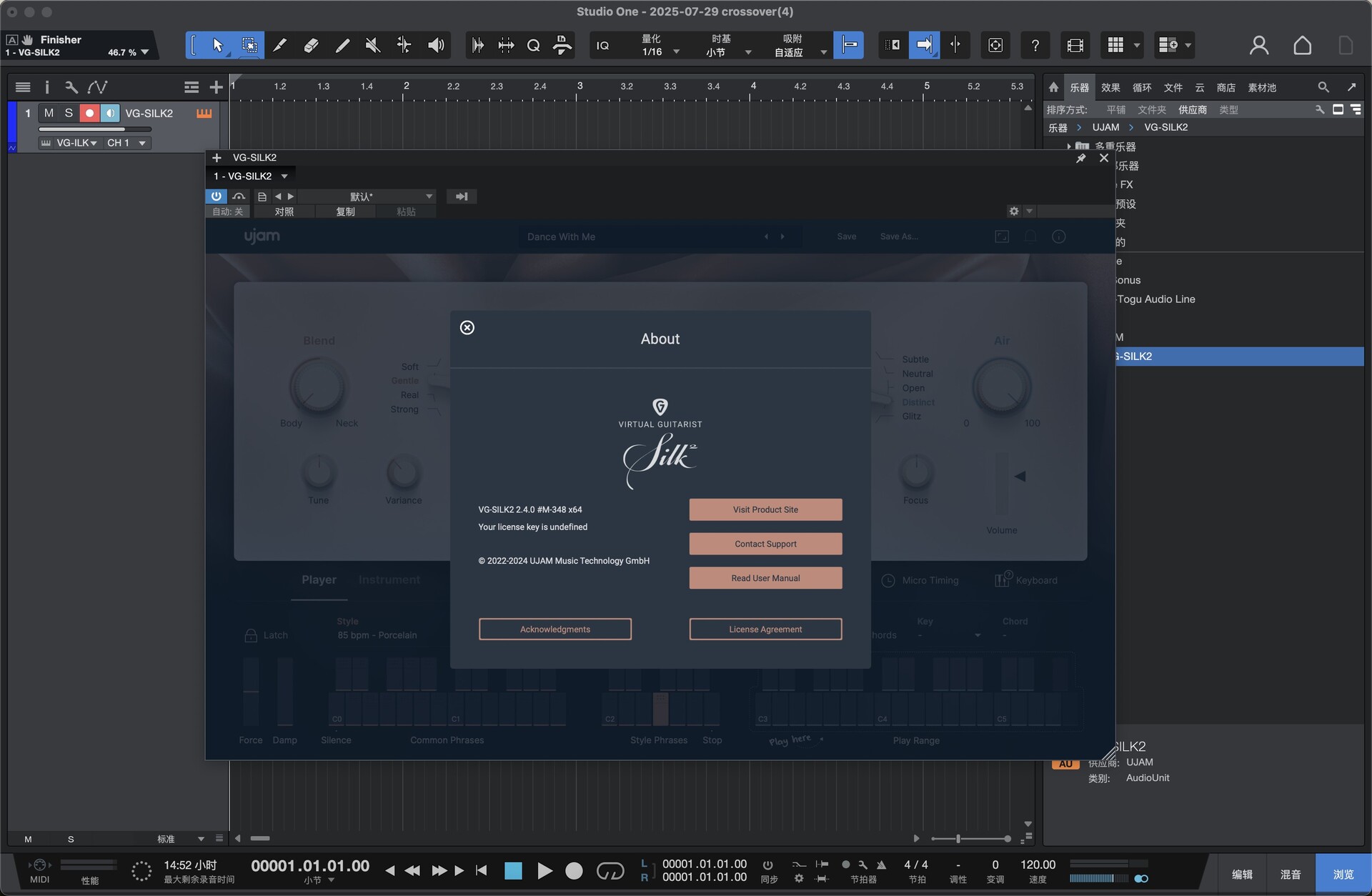The height and width of the screenshot is (896, 1372).
Task: Adjust the VG-SILK2 track volume fader
Action: [95, 129]
